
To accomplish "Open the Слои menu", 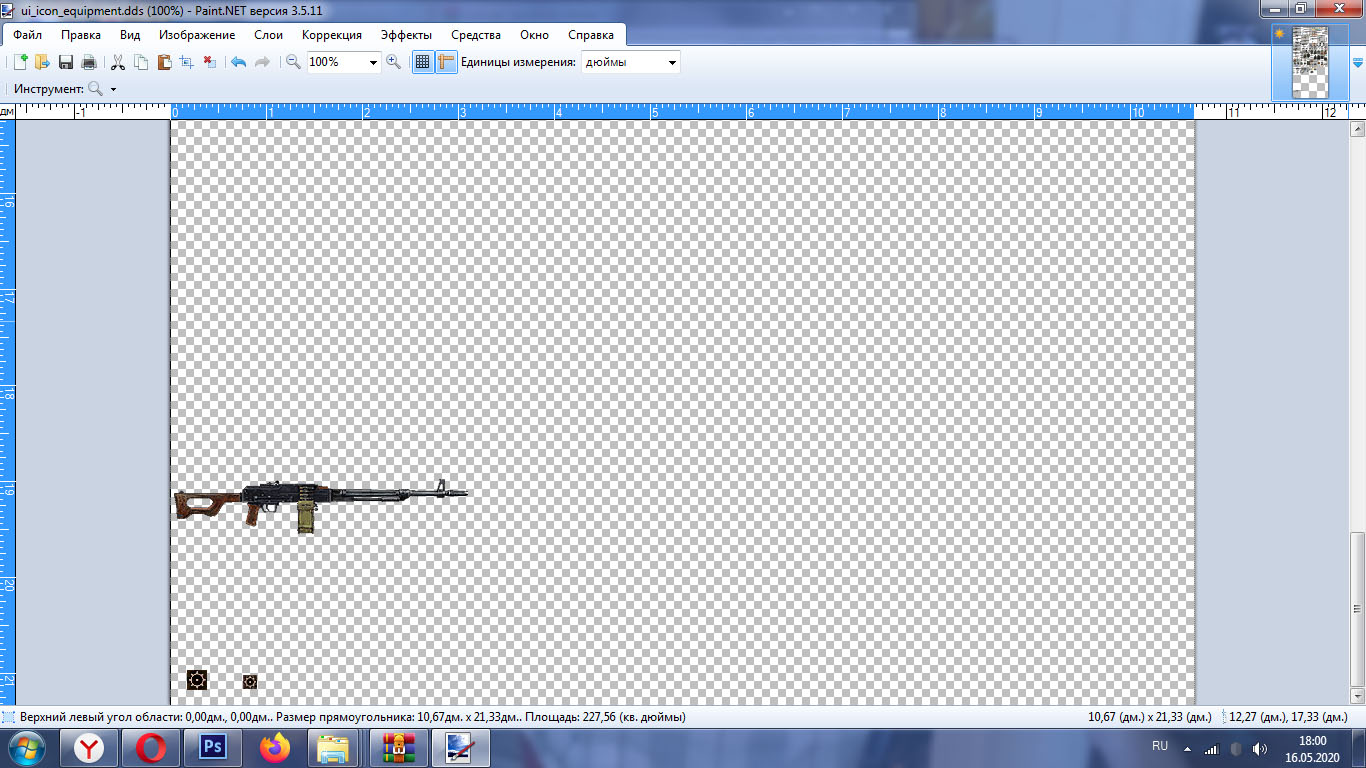I will pyautogui.click(x=268, y=35).
